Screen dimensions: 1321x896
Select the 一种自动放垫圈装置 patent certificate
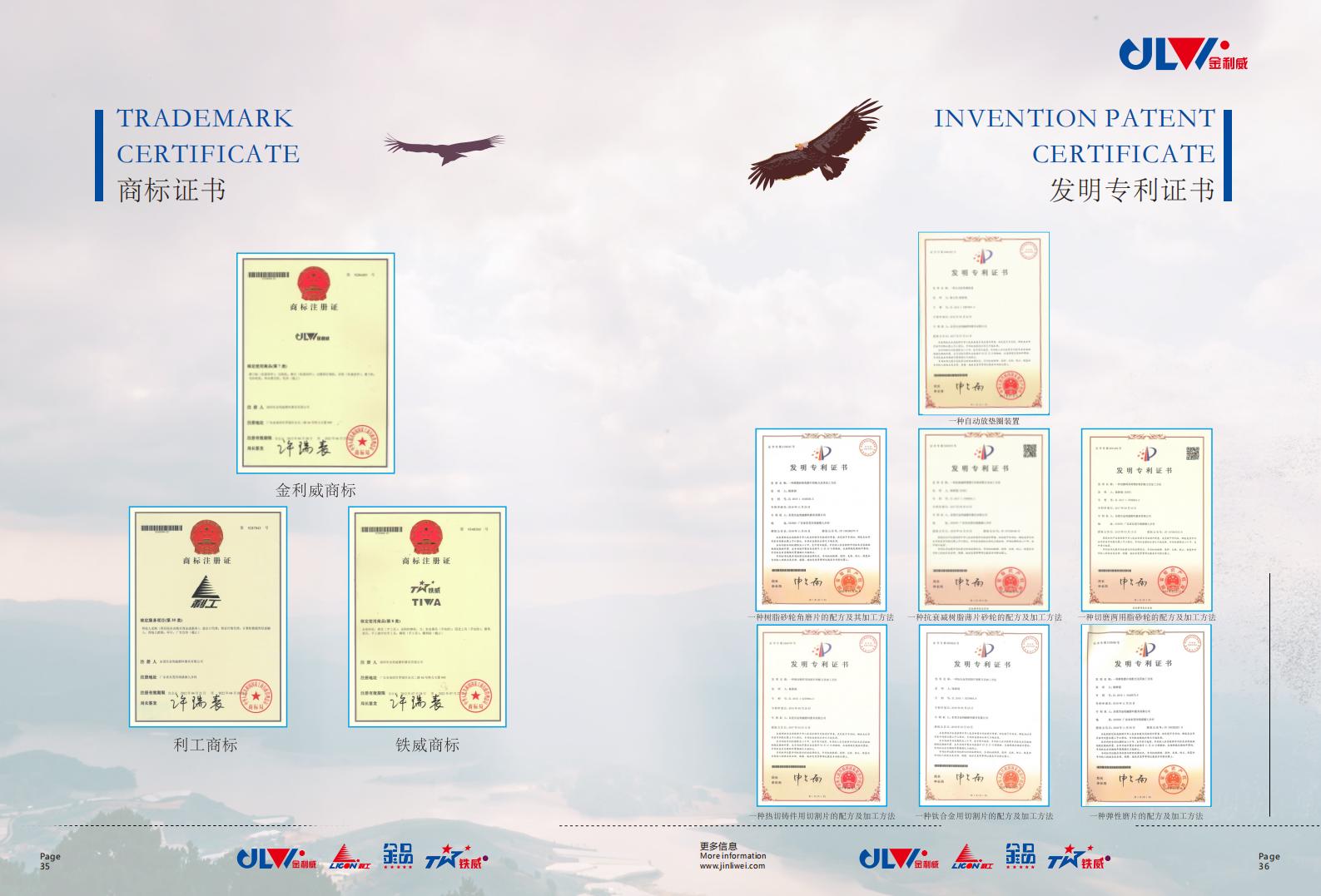(983, 323)
